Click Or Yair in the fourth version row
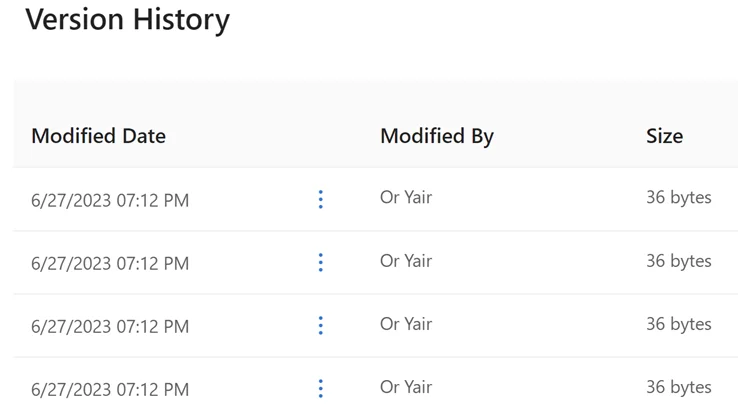738x415 pixels. (x=406, y=386)
